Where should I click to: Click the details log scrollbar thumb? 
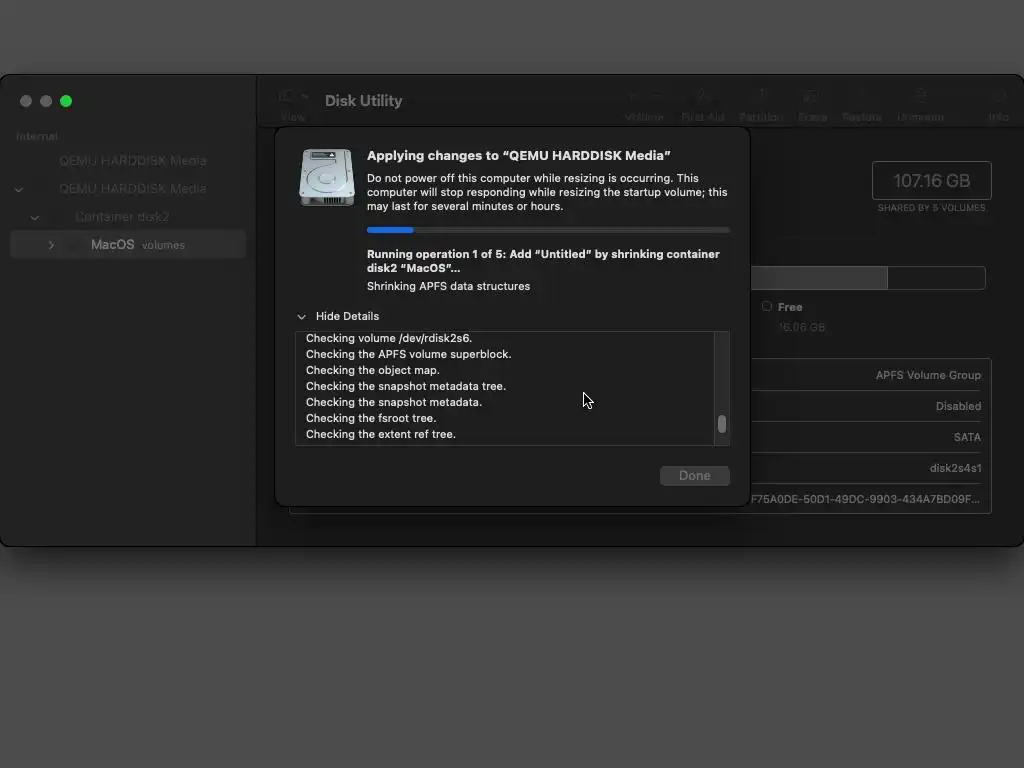point(722,424)
